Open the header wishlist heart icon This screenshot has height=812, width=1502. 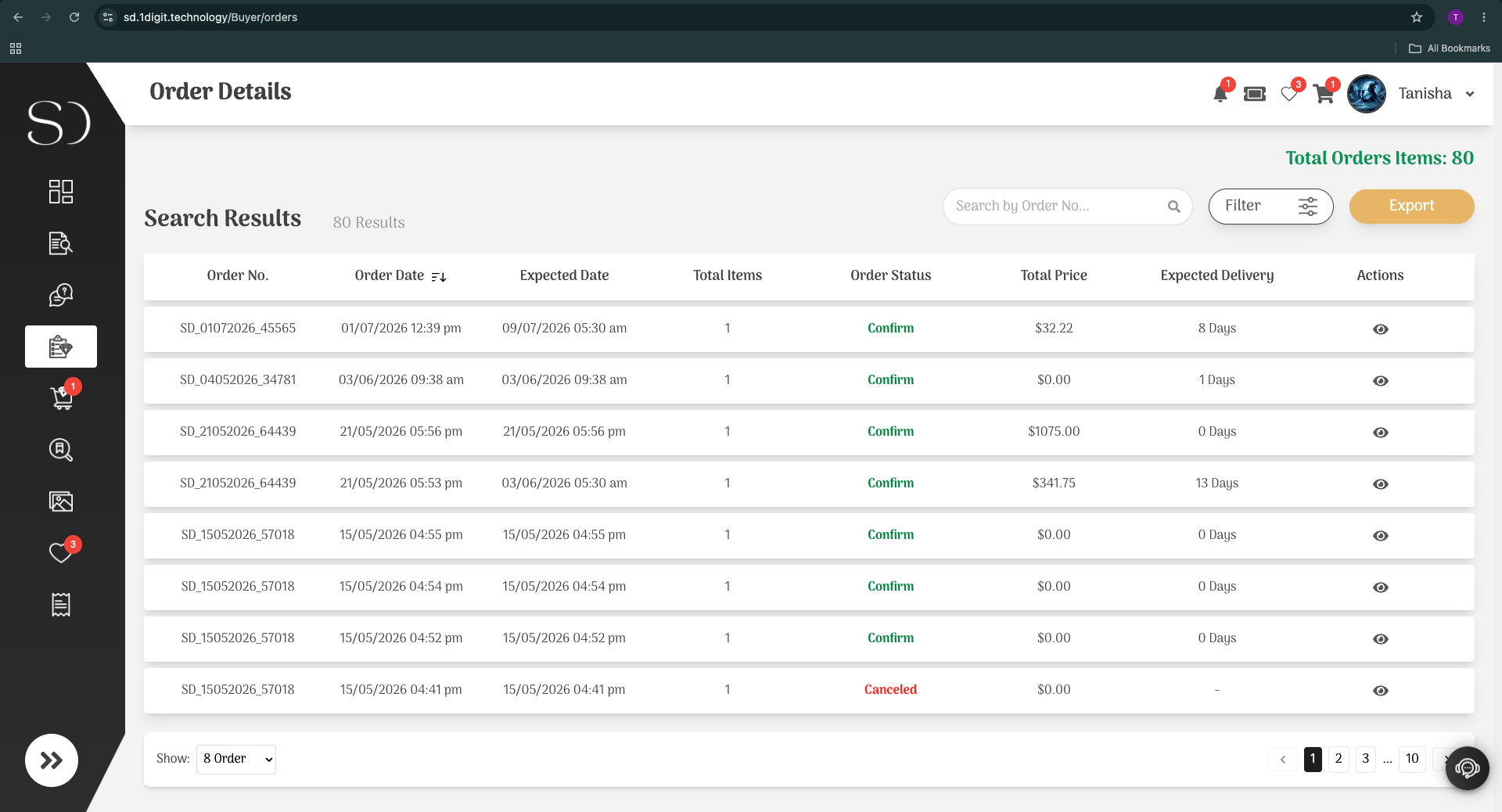click(1290, 94)
